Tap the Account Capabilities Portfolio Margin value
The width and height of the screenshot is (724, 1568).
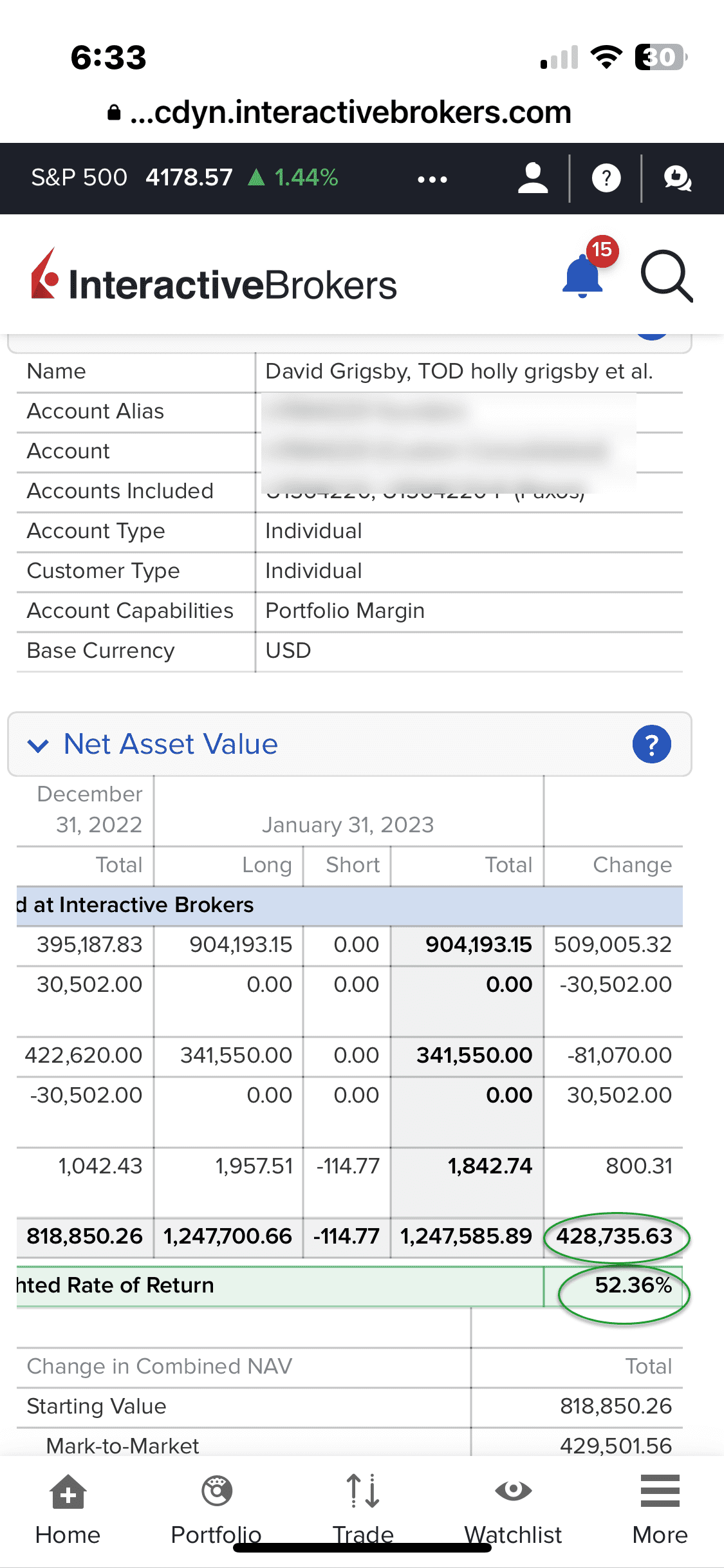345,611
